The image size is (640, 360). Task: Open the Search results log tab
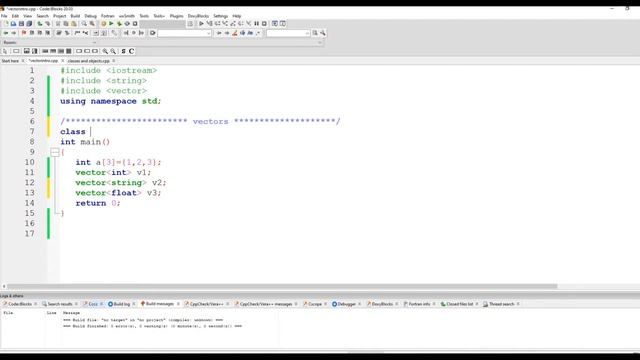(60, 304)
